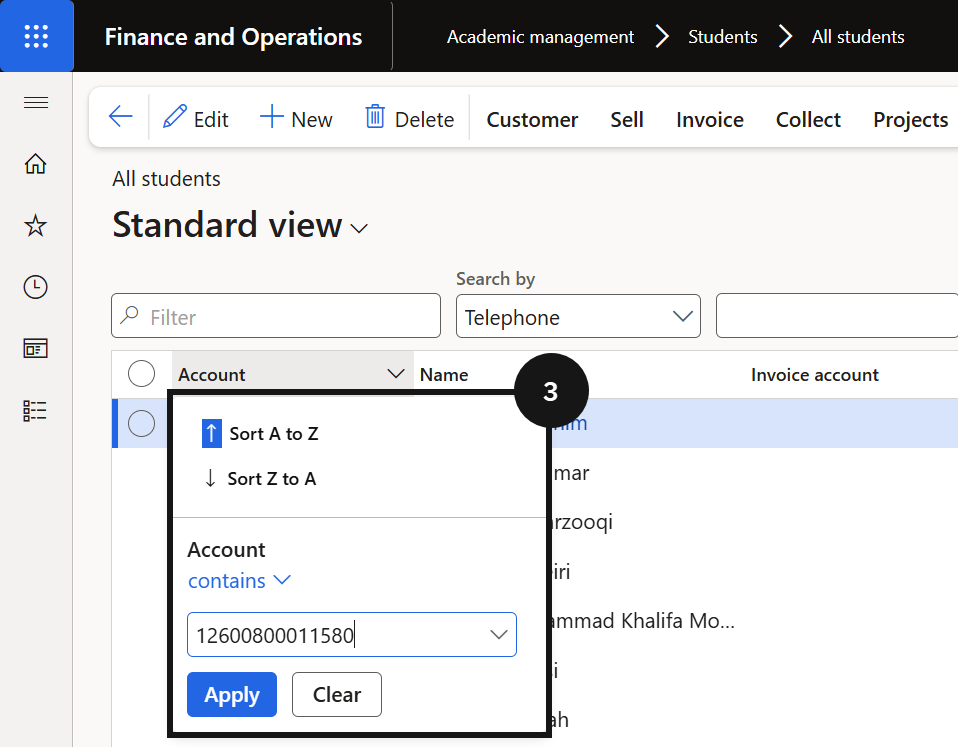Open the Customer tab
958x747 pixels.
[532, 119]
